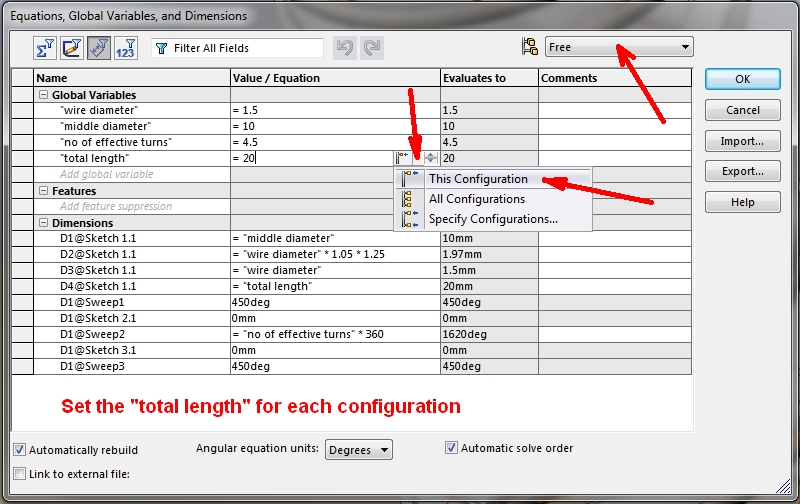Click spin arrows in total length value cell
800x504 pixels.
[x=431, y=158]
